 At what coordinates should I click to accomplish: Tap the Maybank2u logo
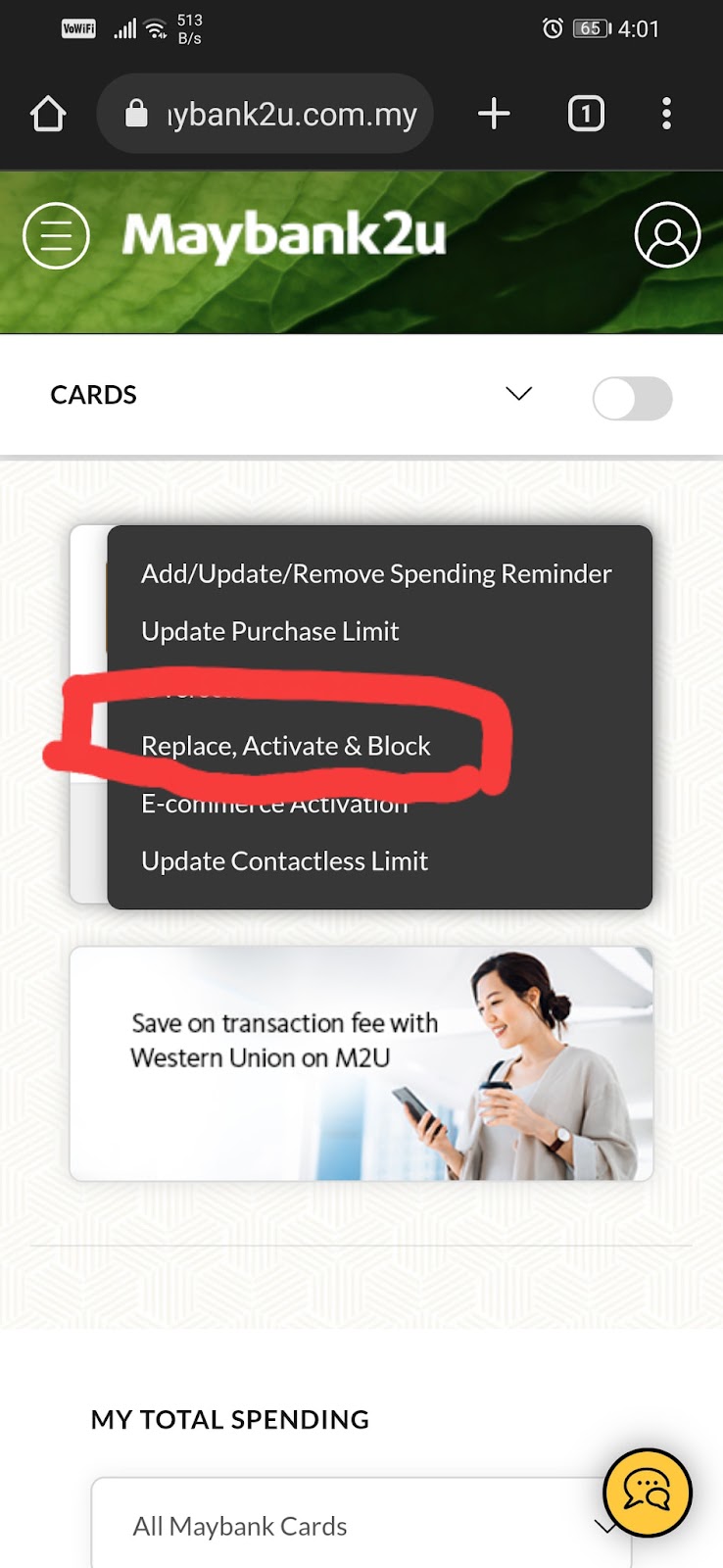pos(284,235)
